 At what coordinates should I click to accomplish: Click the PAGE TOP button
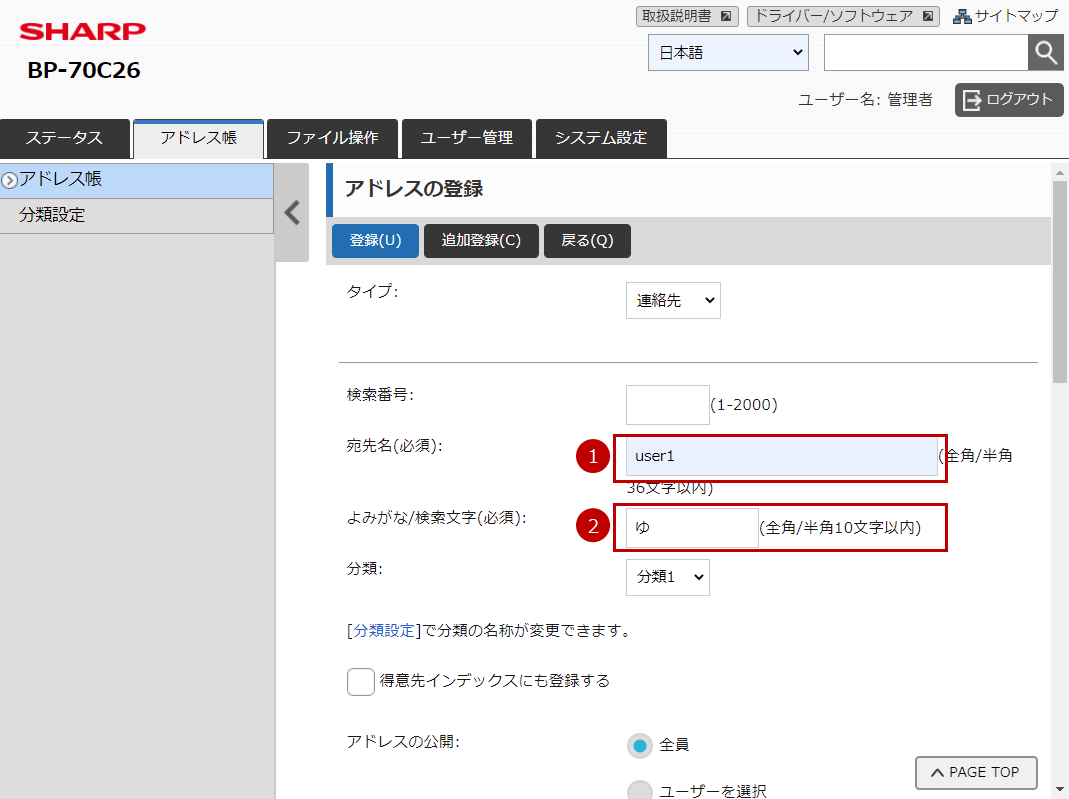click(976, 772)
